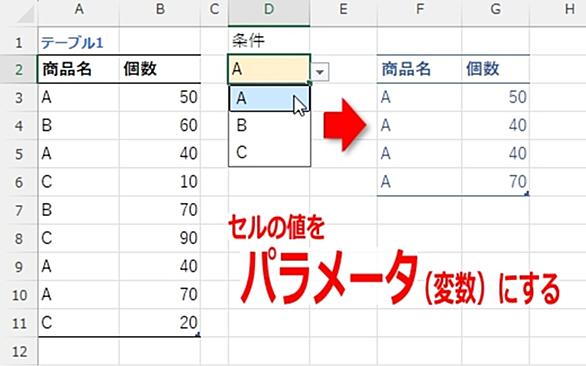
Task: Click cell B11 with value 20
Action: click(x=160, y=323)
